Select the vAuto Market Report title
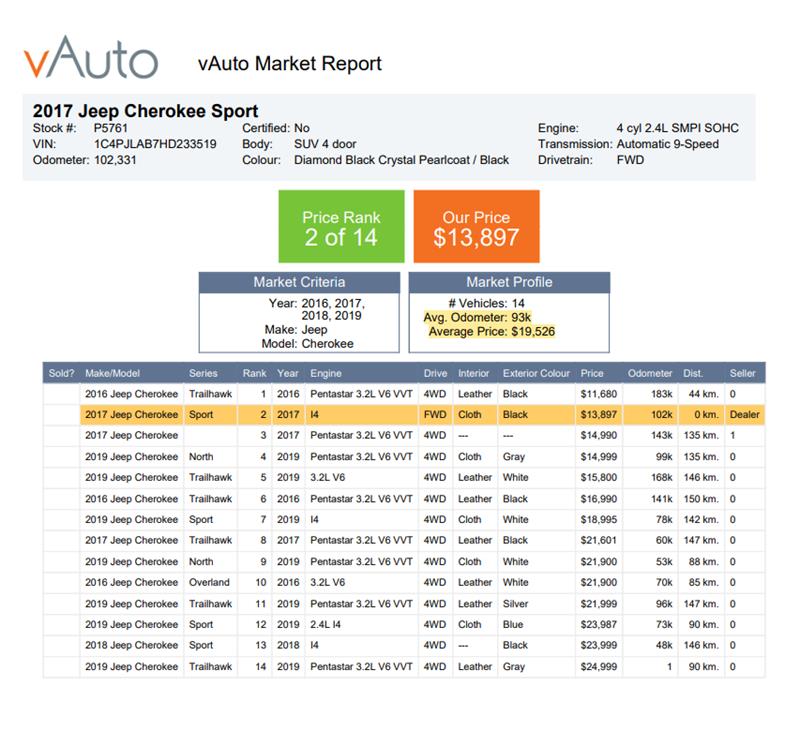Viewport: 800px width, 731px height. (290, 64)
